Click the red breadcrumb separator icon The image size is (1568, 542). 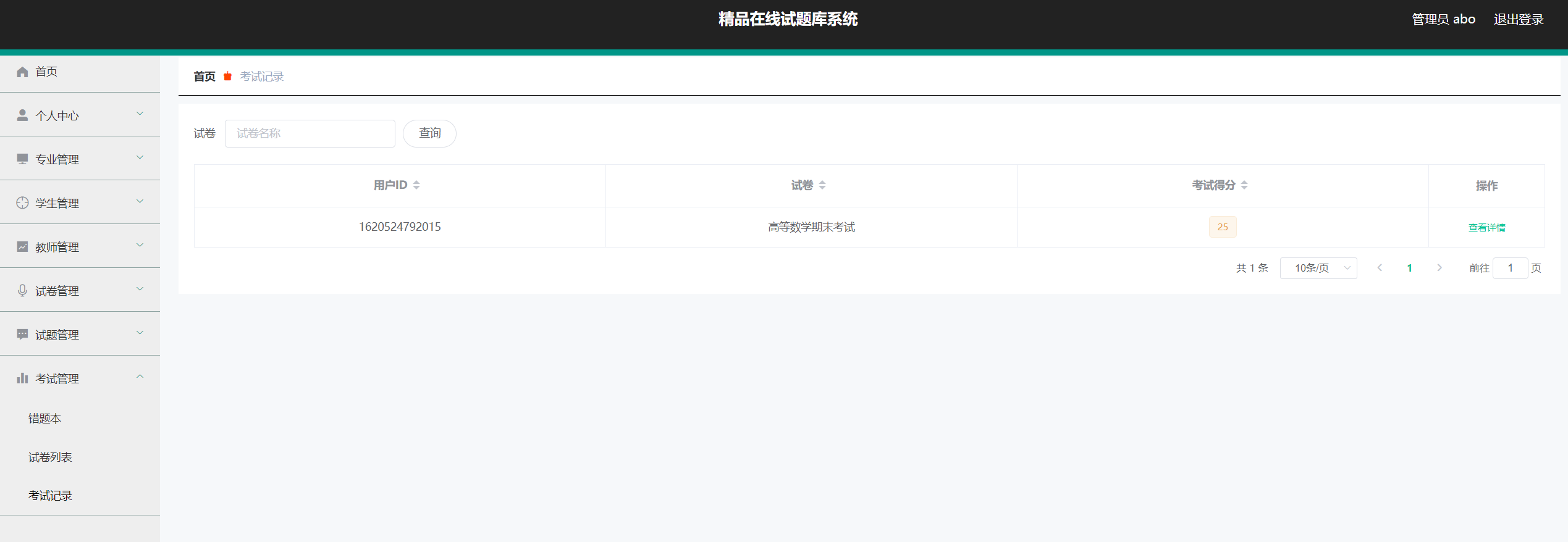[227, 76]
